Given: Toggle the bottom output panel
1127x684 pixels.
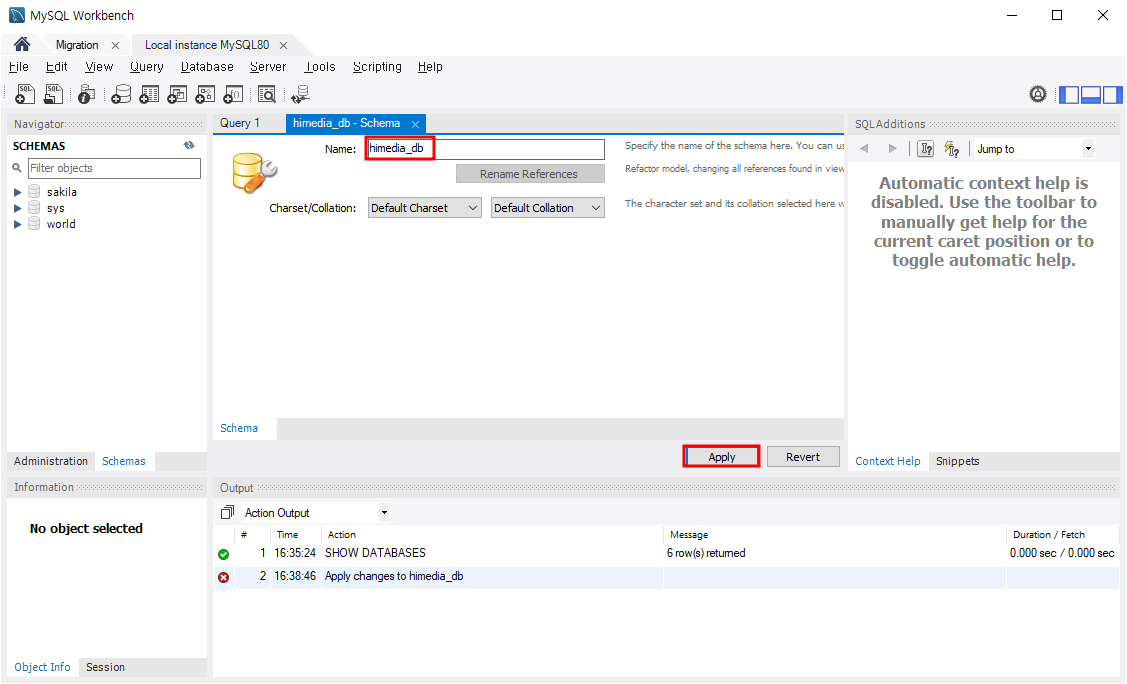Looking at the screenshot, I should 1091,94.
